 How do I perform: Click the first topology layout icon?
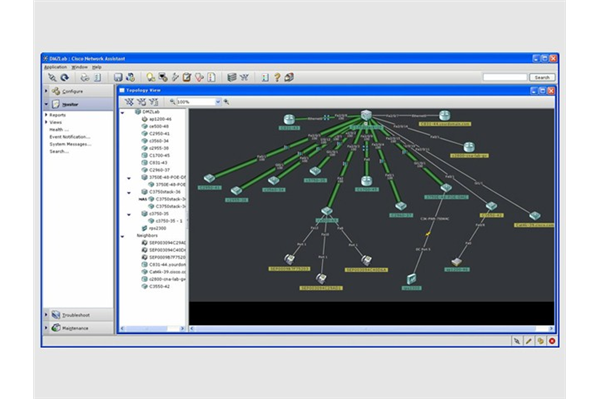click(x=129, y=102)
